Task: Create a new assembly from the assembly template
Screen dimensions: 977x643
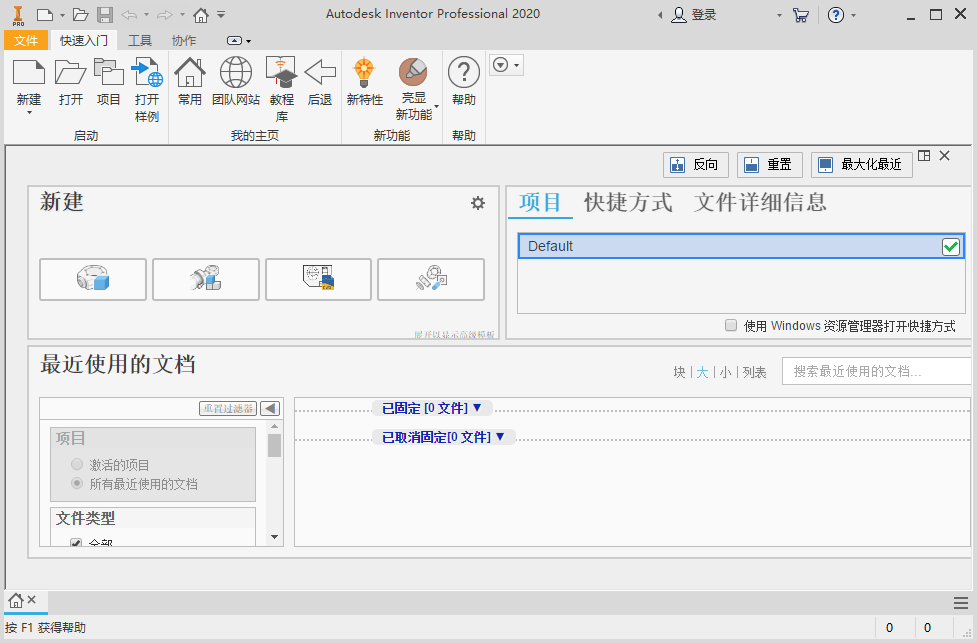Action: point(205,279)
